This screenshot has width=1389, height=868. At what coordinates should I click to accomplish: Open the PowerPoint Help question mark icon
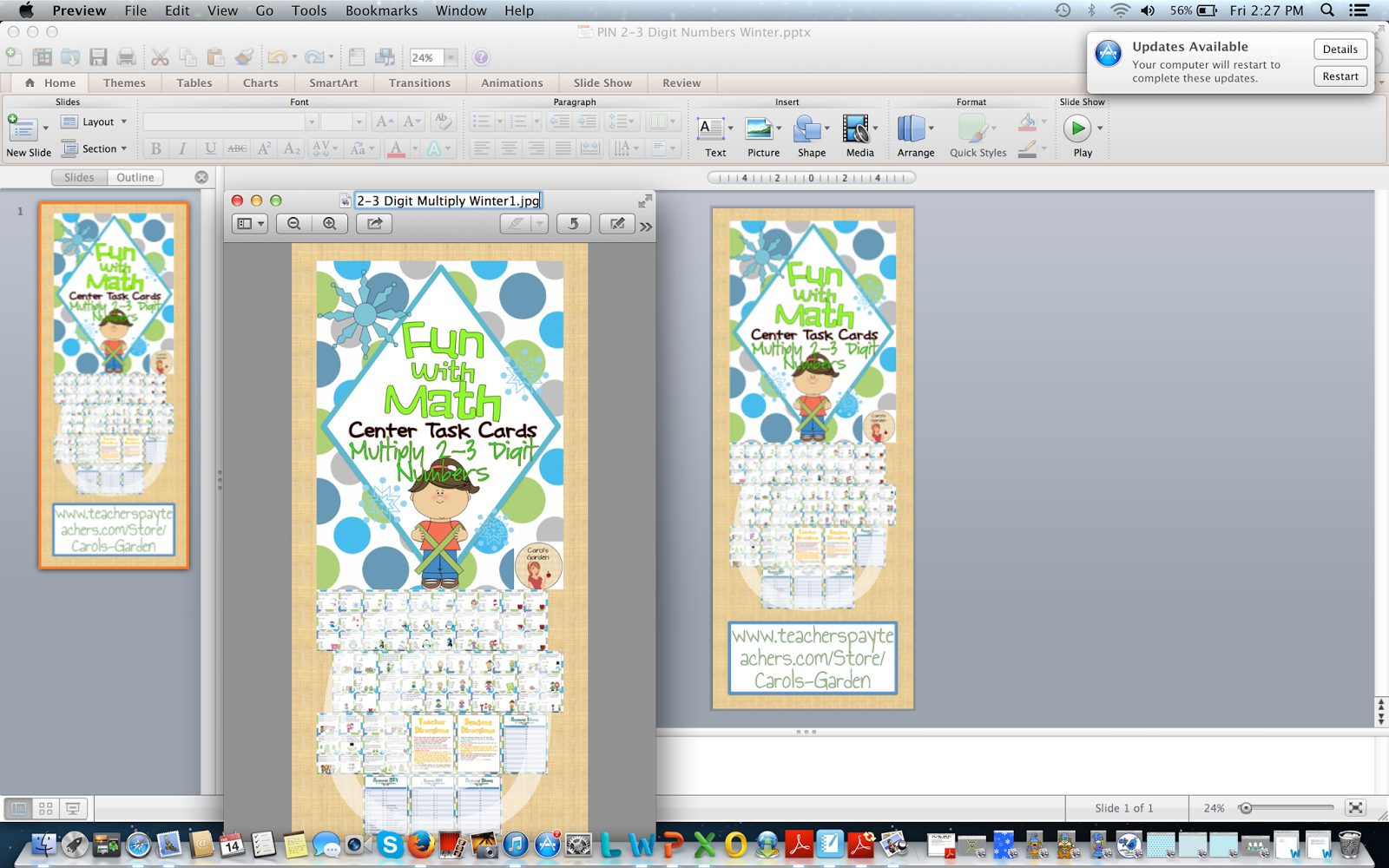(481, 57)
